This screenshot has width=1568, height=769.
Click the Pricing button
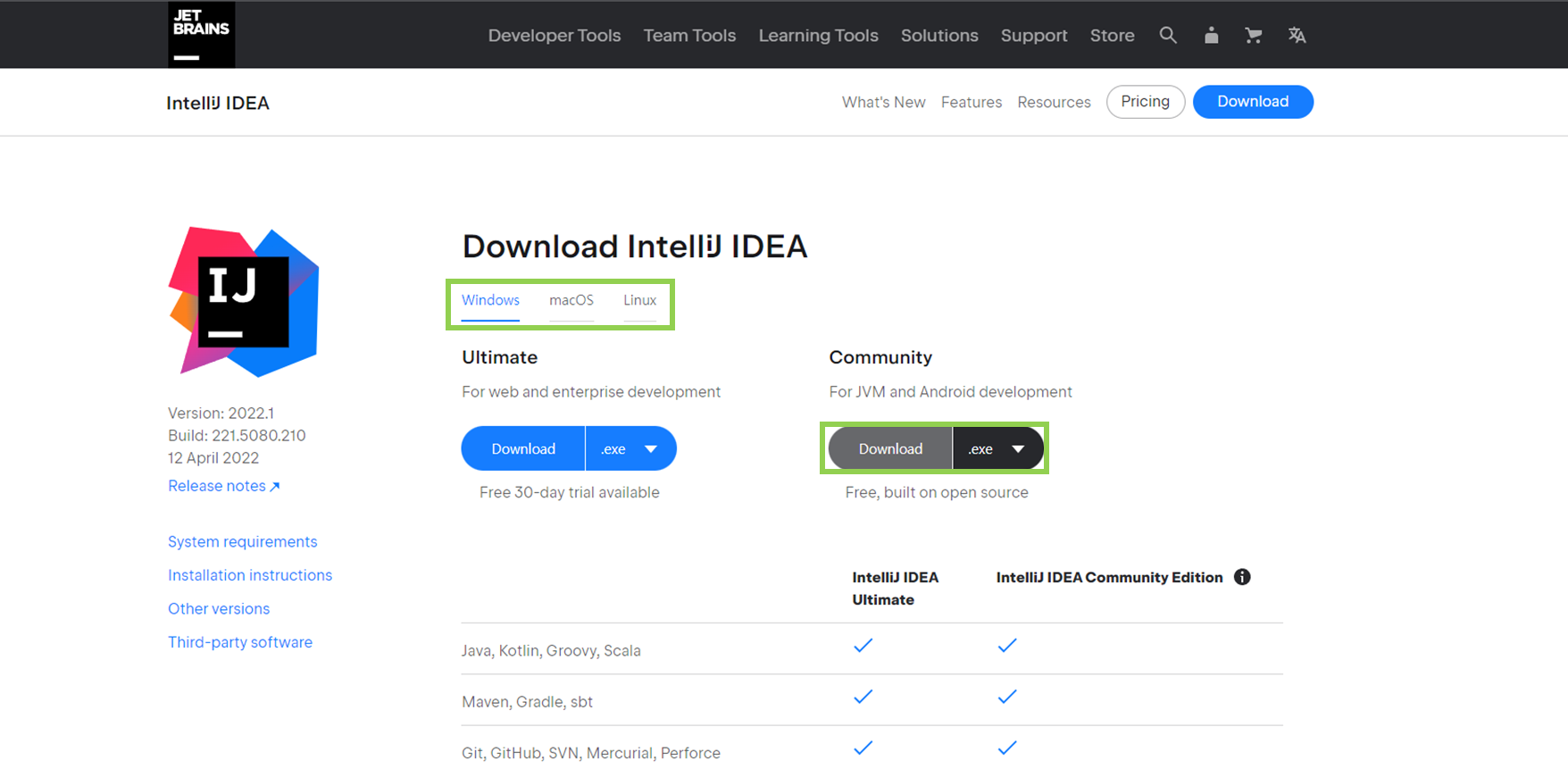pos(1146,102)
